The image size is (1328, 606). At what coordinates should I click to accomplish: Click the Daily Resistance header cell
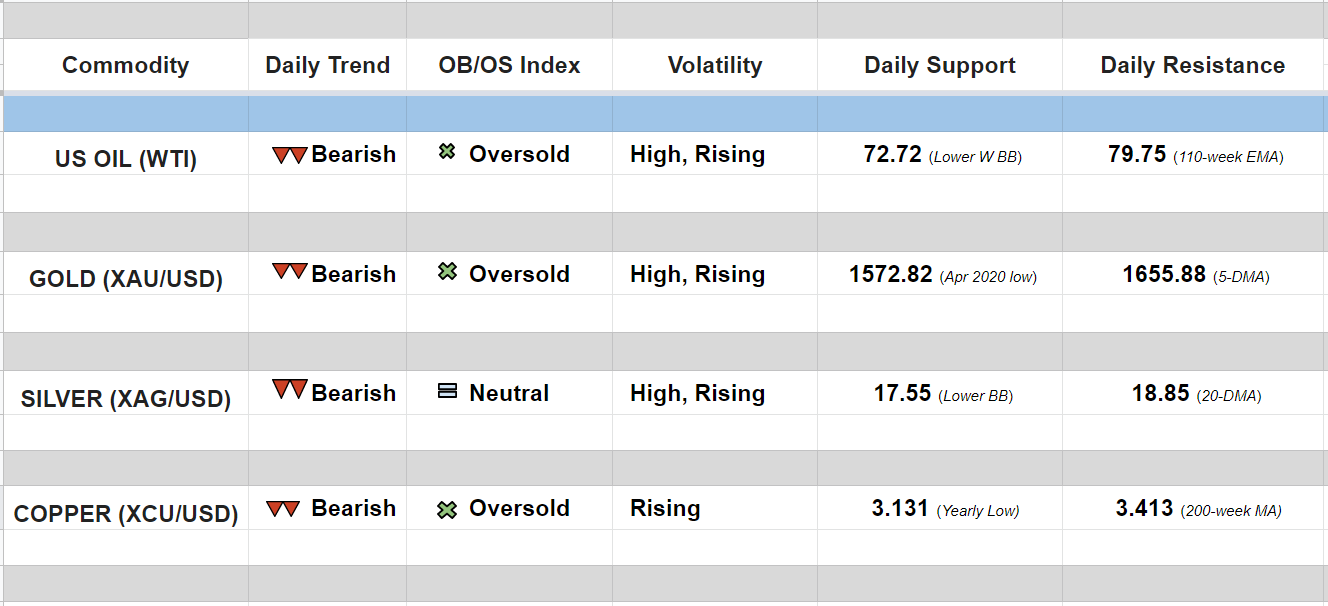point(1192,66)
